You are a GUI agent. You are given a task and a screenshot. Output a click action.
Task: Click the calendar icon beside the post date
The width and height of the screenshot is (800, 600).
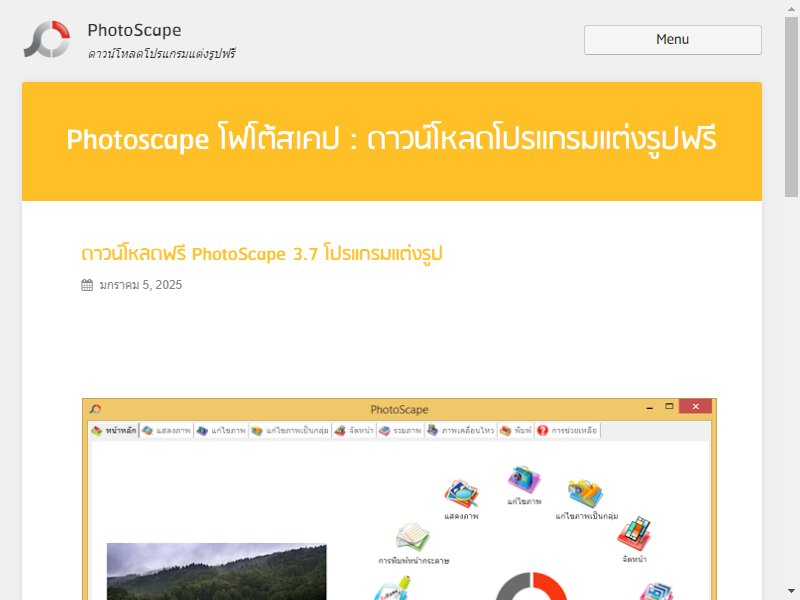[x=87, y=285]
